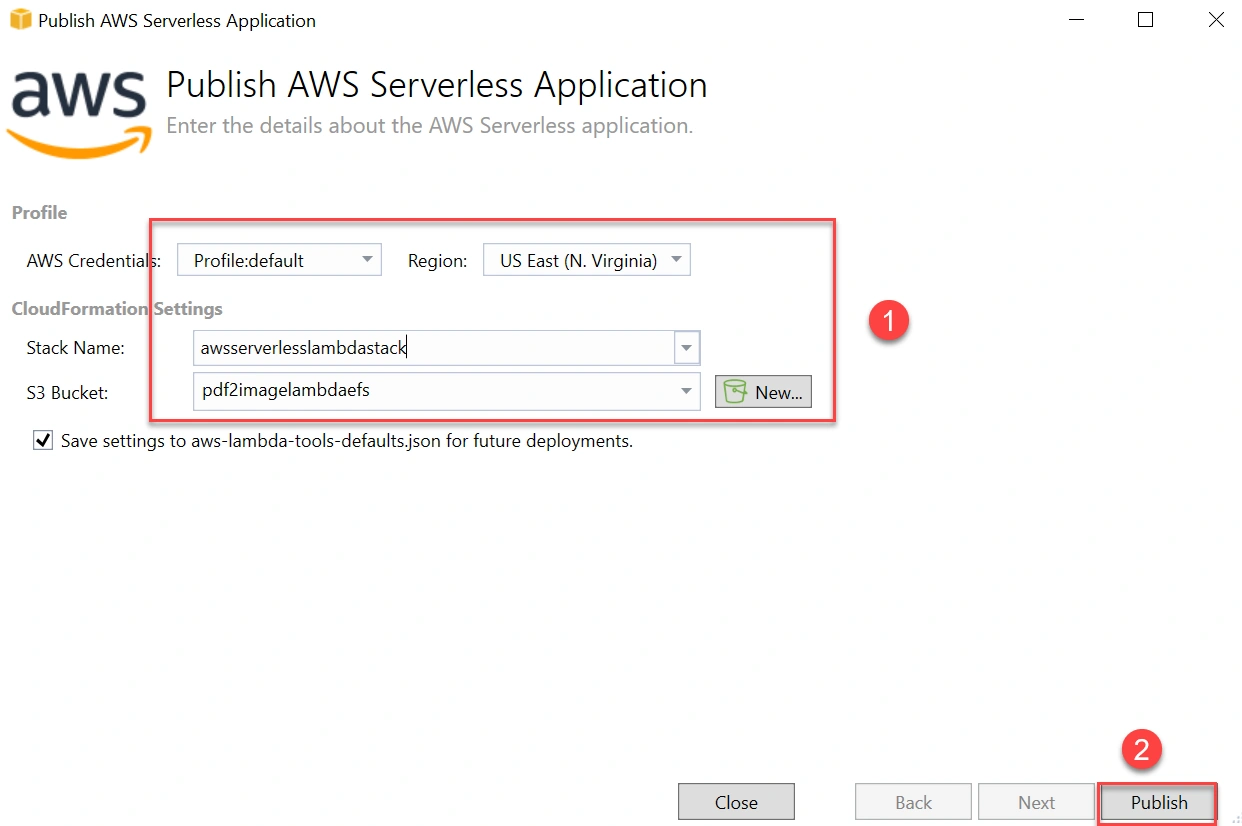
Task: Click the Profile section label
Action: point(39,213)
